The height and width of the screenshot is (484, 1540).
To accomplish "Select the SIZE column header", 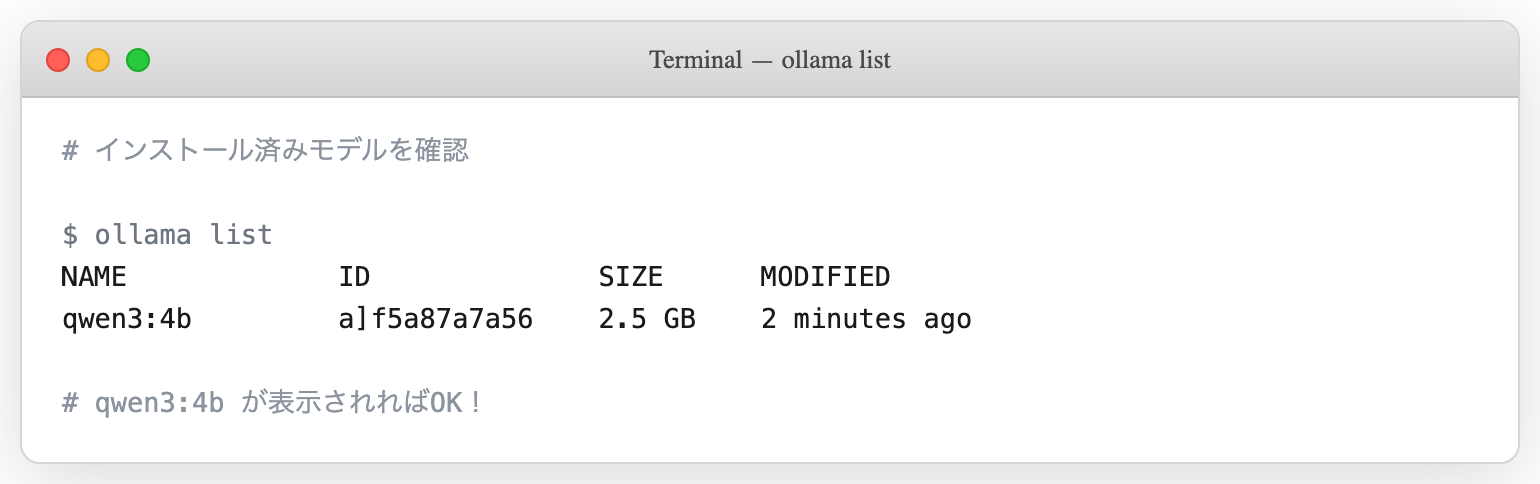I will coord(630,277).
